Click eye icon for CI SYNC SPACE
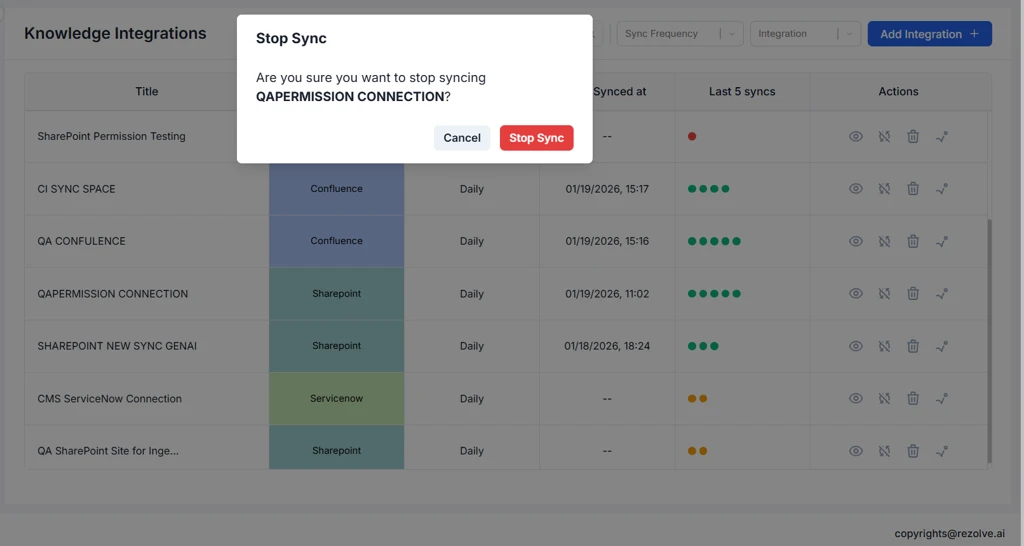 (856, 189)
